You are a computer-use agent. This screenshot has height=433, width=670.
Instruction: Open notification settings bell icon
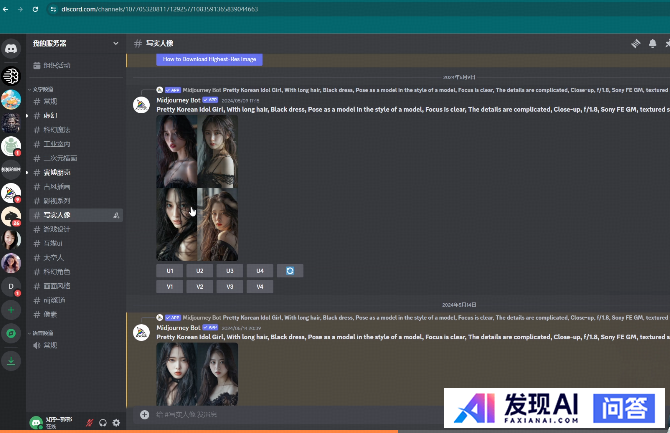pyautogui.click(x=653, y=44)
